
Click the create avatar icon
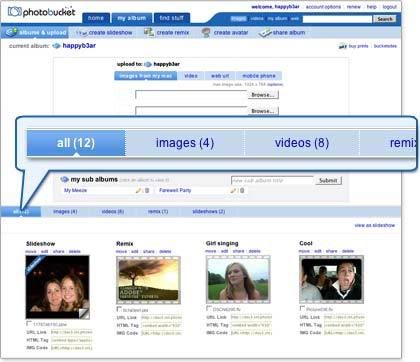(x=206, y=32)
